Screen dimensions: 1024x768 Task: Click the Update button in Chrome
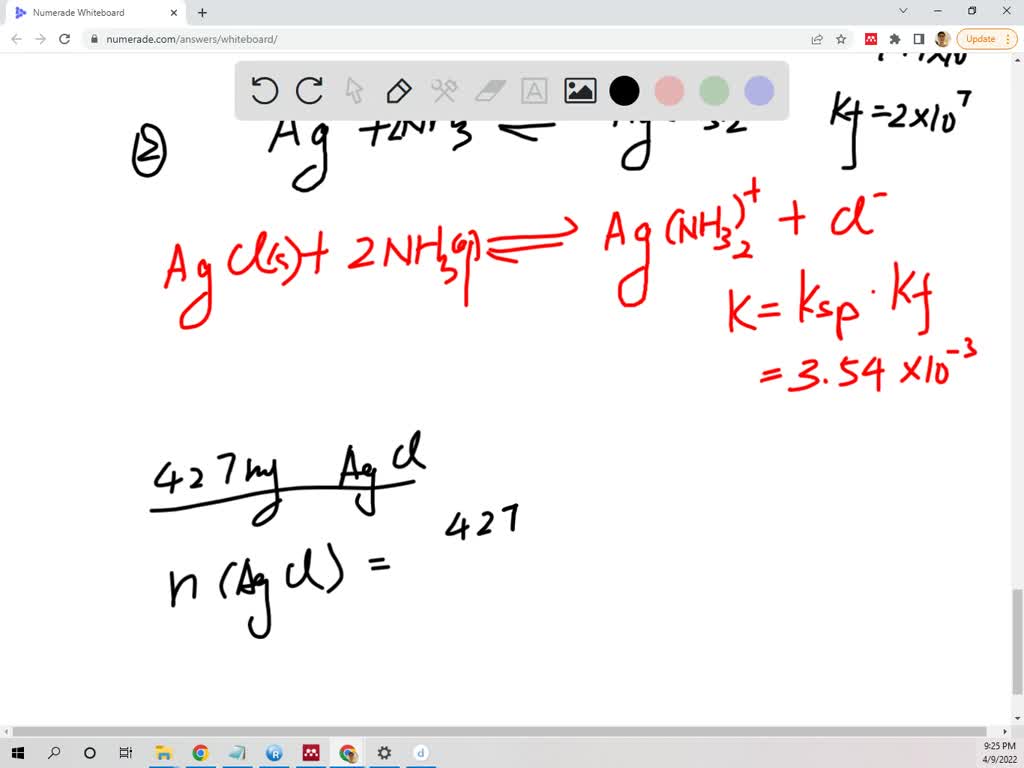tap(979, 39)
